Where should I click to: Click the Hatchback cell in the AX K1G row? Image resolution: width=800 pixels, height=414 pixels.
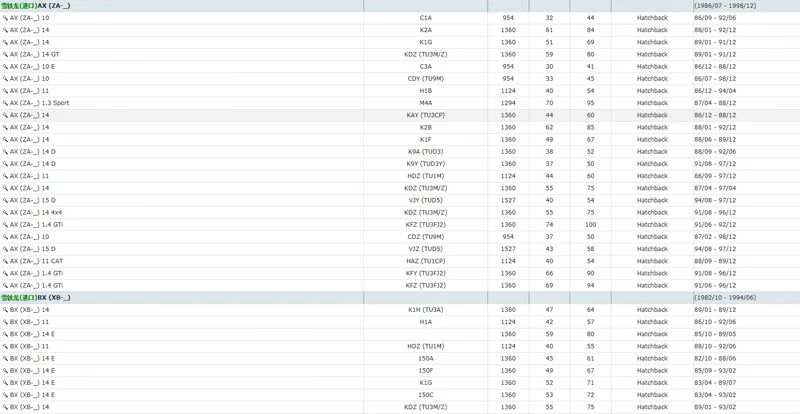(652, 42)
